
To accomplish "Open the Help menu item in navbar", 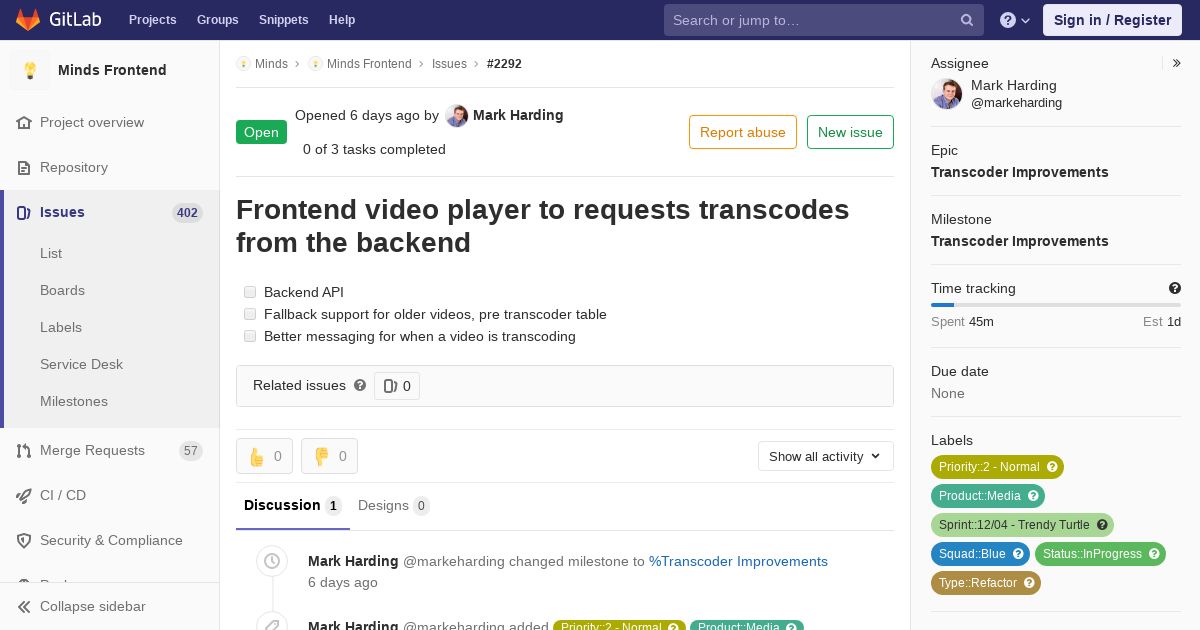I will [342, 20].
